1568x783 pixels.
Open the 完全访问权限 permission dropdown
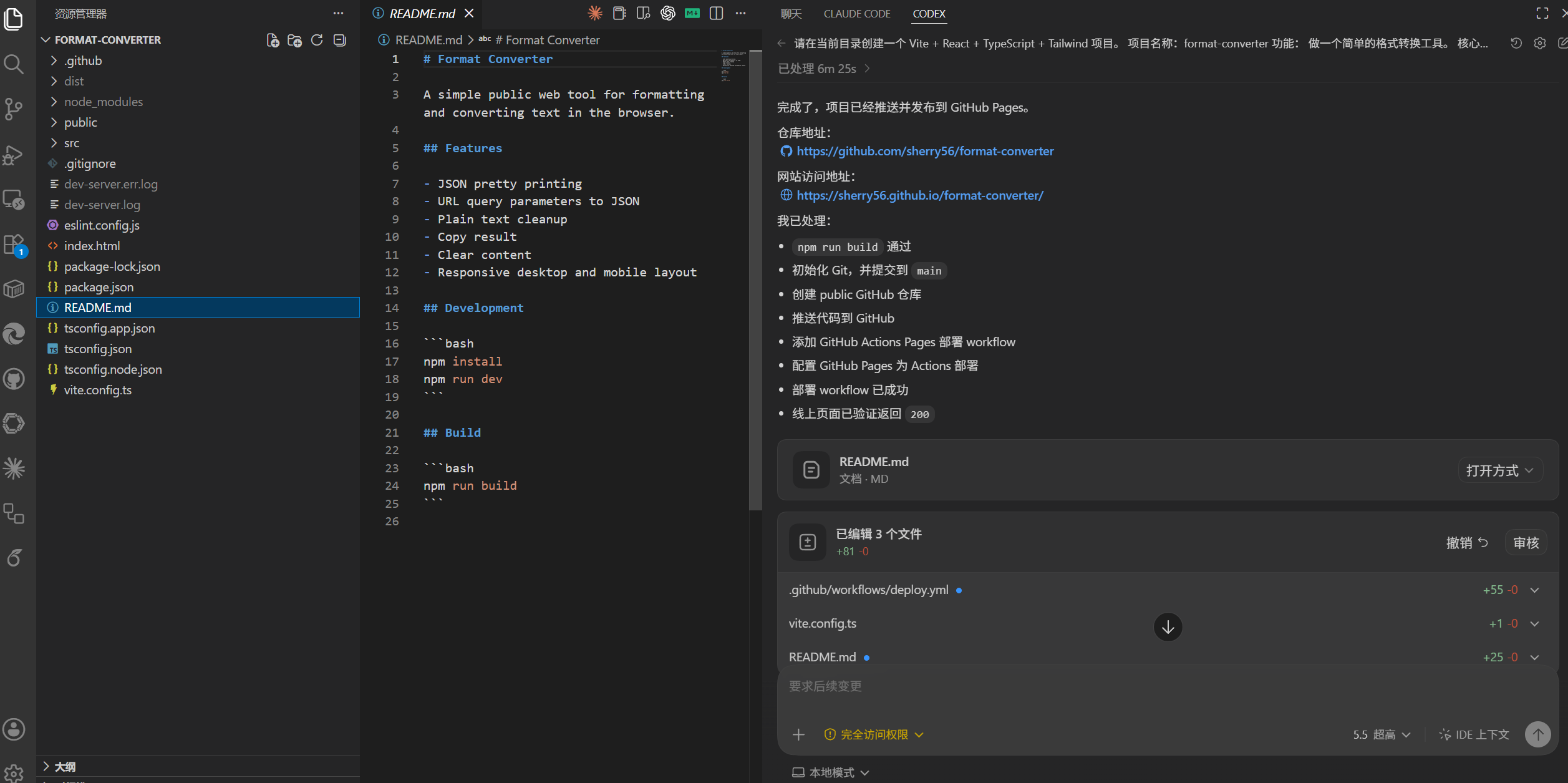pyautogui.click(x=874, y=734)
